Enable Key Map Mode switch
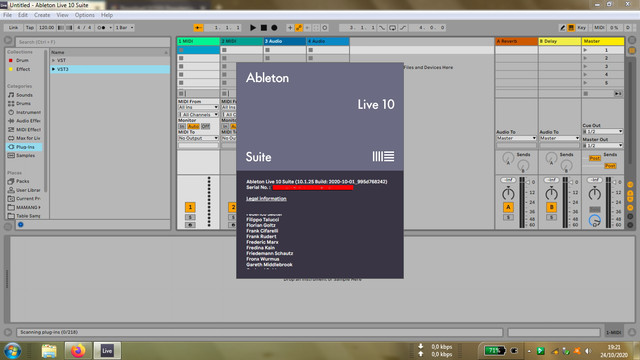 [582, 28]
